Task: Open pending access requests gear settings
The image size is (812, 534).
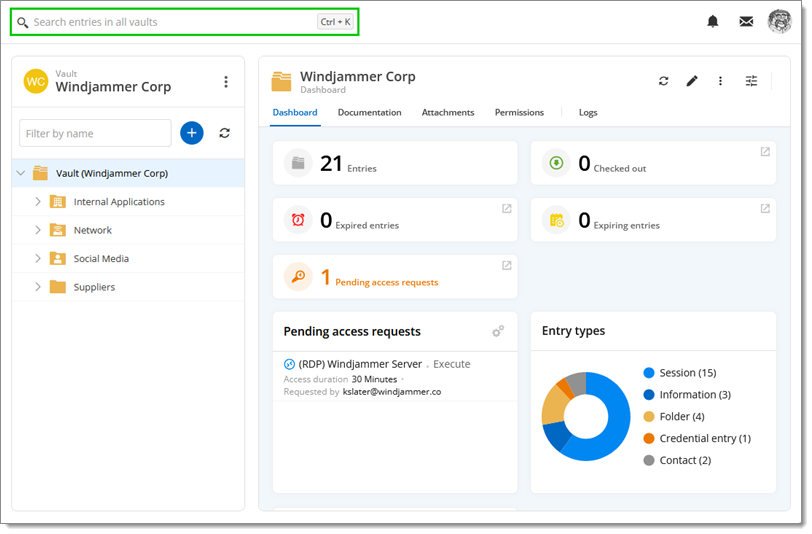Action: tap(498, 331)
